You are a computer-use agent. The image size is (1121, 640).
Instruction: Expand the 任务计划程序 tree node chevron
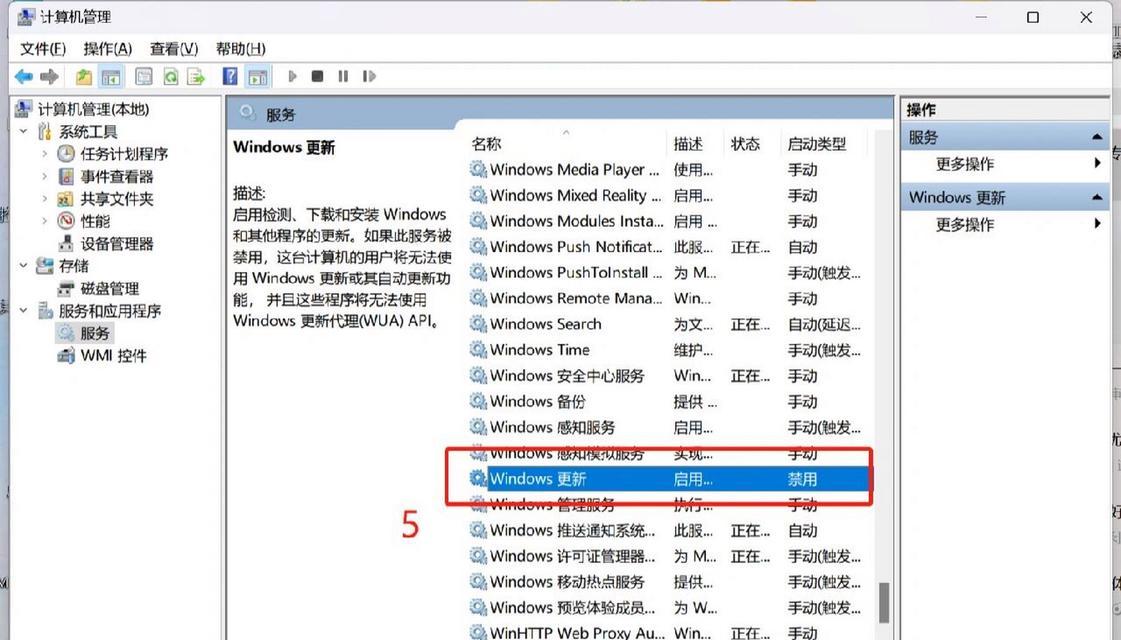click(x=44, y=154)
